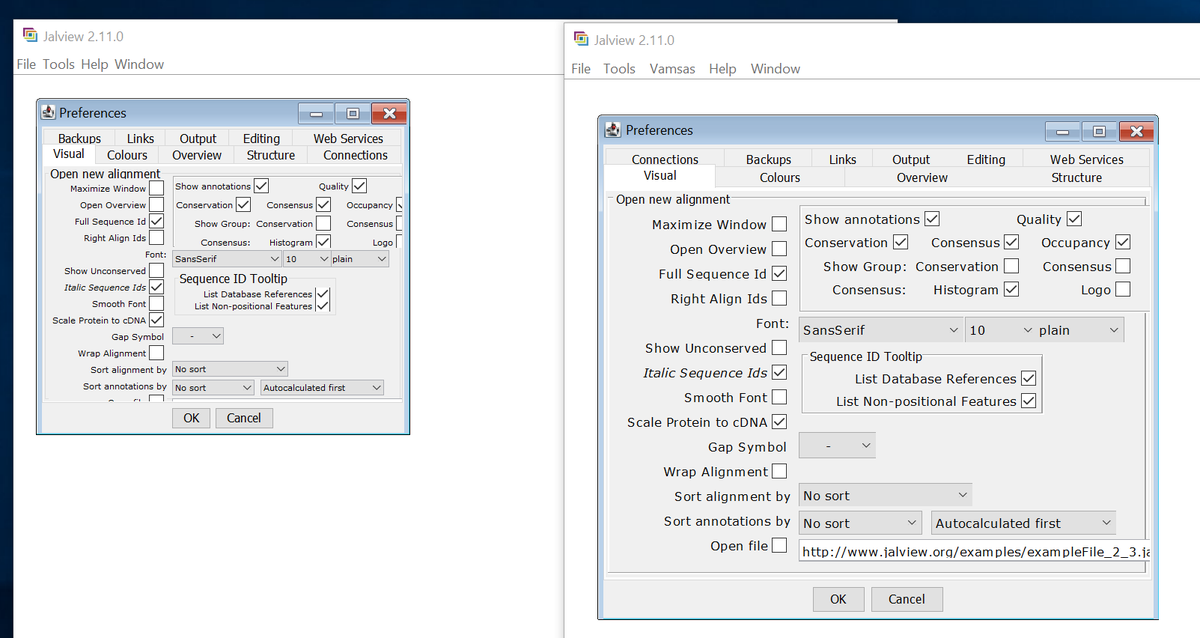1200x638 pixels.
Task: Enable Maximize Window checkbox in right Preferences
Action: pyautogui.click(x=779, y=225)
